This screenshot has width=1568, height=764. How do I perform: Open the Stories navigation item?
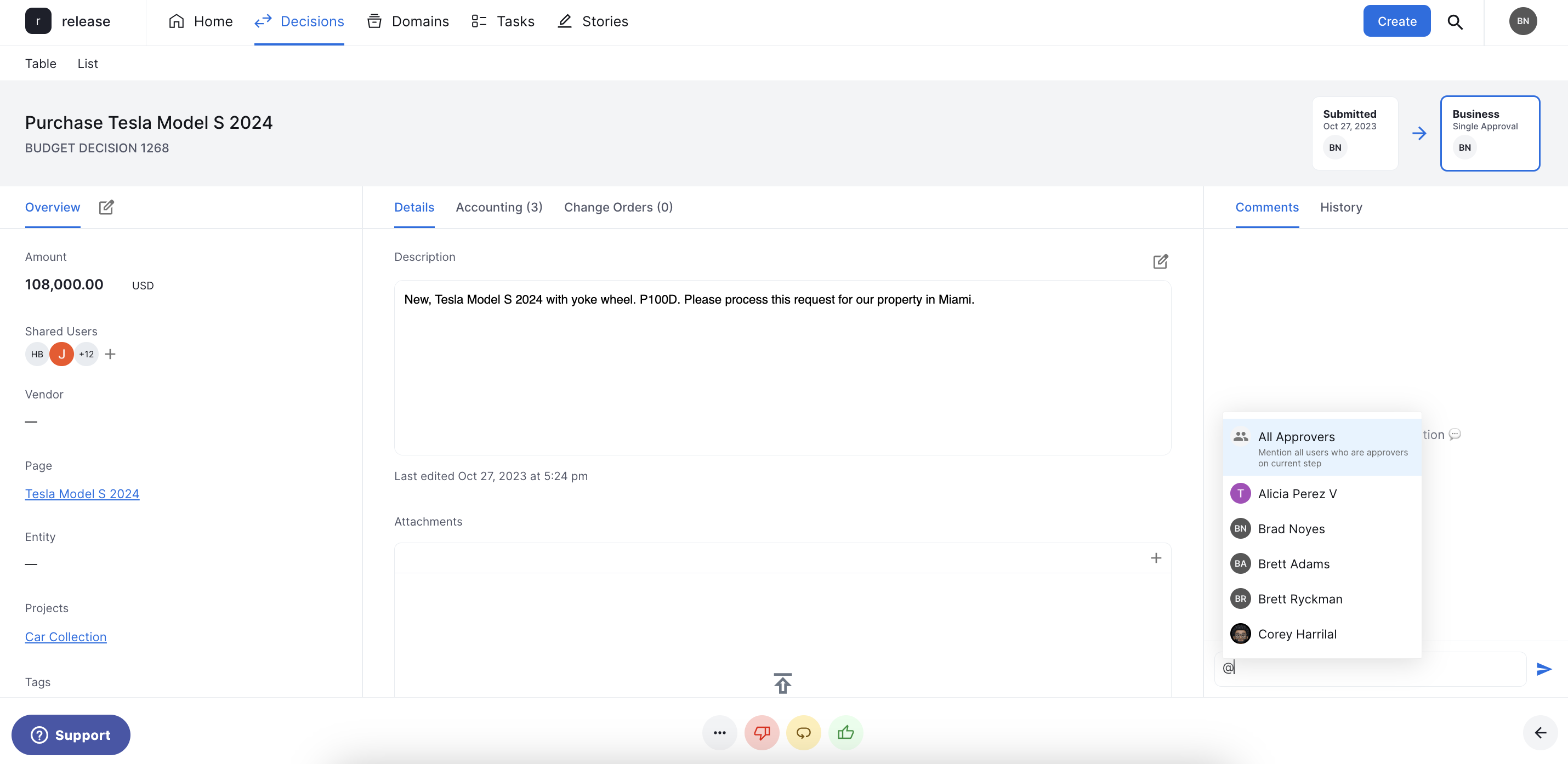pyautogui.click(x=593, y=21)
